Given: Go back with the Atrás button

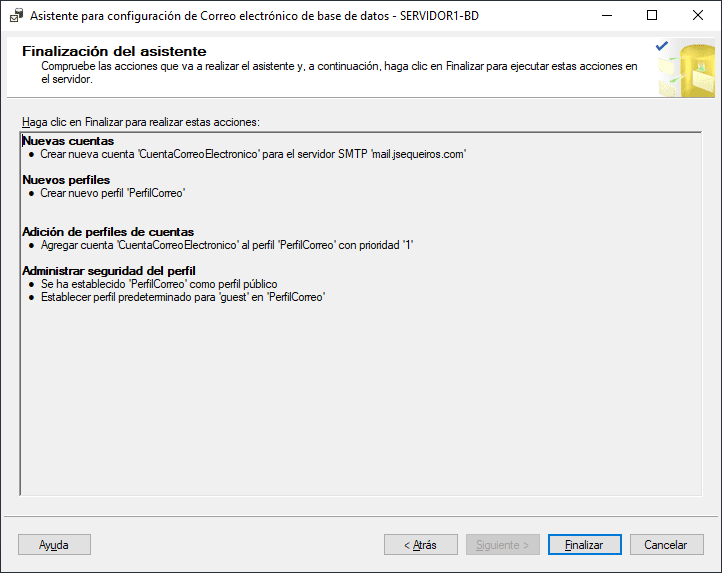Looking at the screenshot, I should coord(421,545).
